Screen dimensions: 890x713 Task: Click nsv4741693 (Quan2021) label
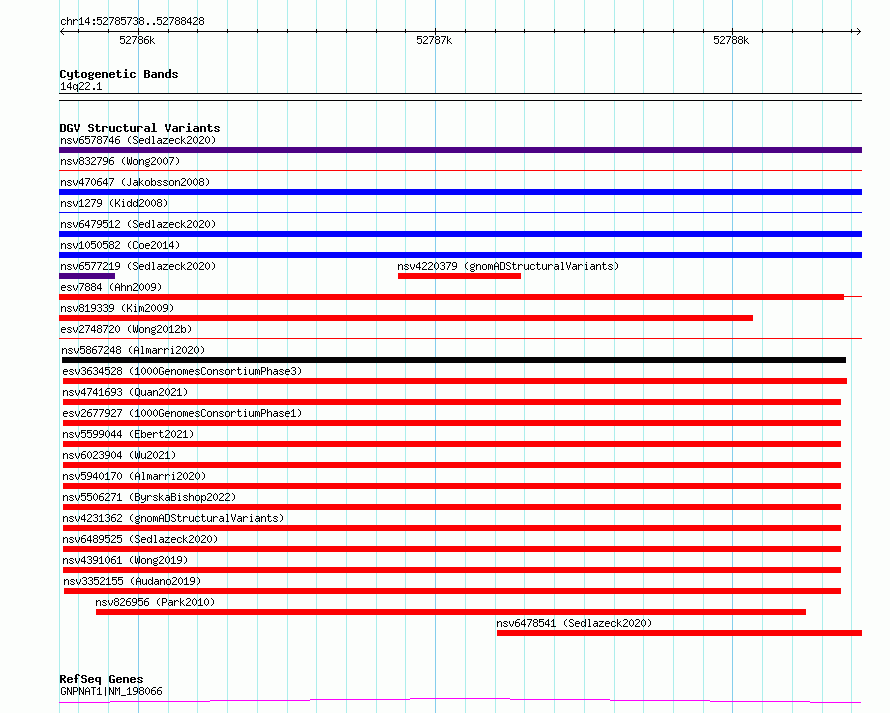(125, 392)
